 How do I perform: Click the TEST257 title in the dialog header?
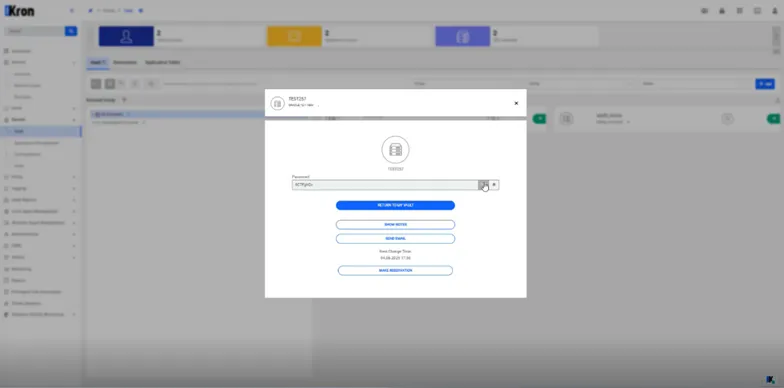coord(298,99)
